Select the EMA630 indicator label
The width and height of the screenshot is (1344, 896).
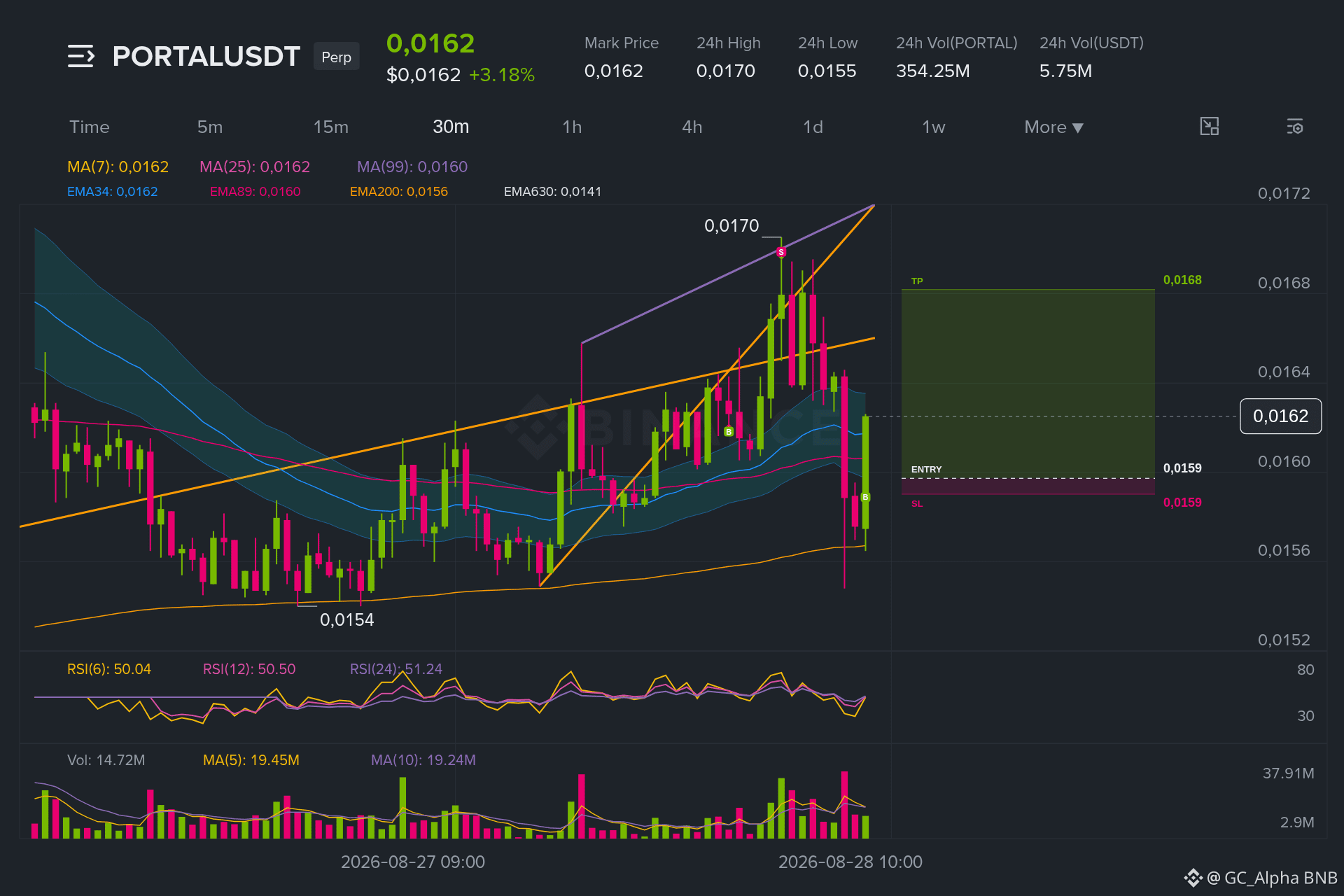click(x=552, y=192)
